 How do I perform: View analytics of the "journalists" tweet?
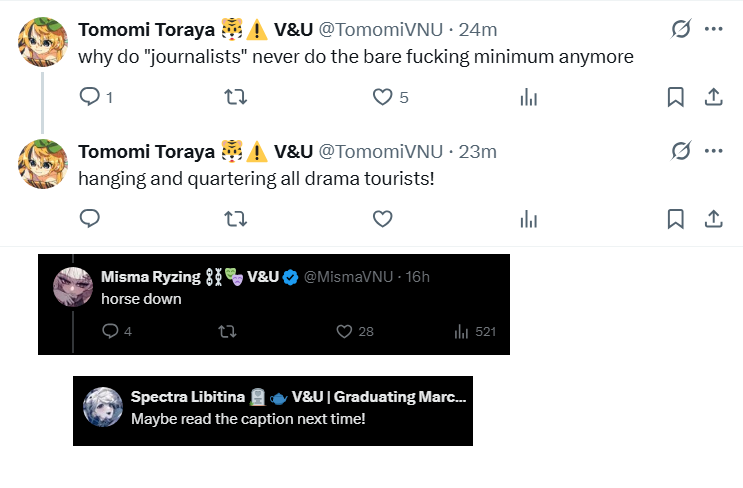[529, 97]
